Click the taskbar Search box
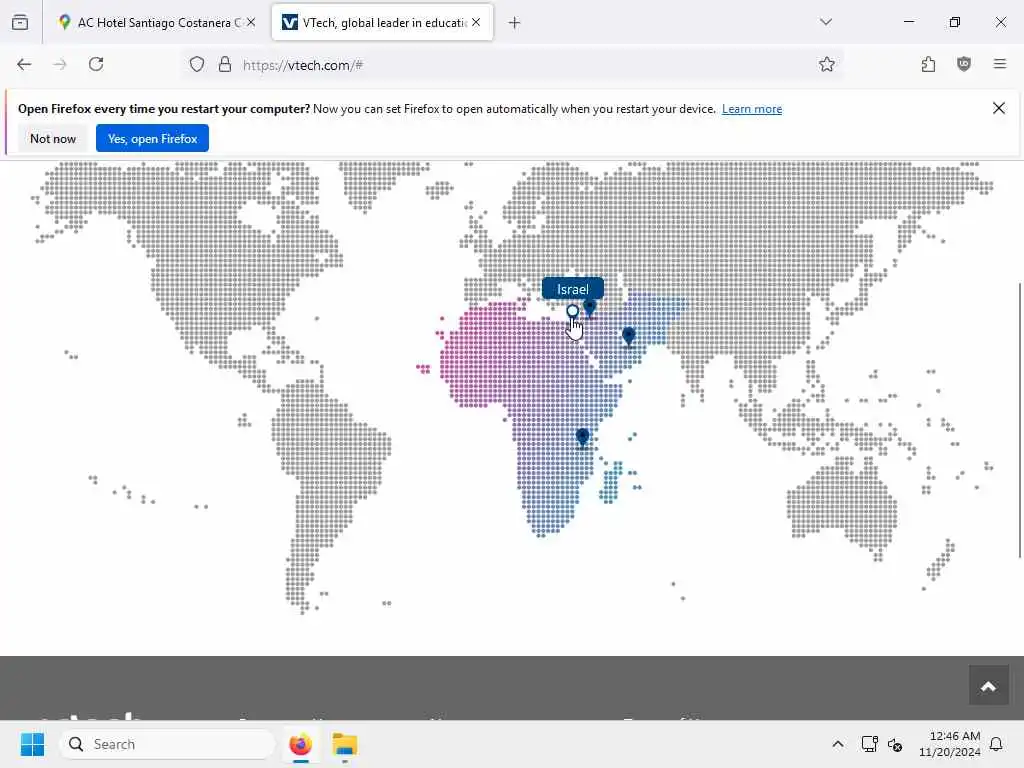 (168, 744)
